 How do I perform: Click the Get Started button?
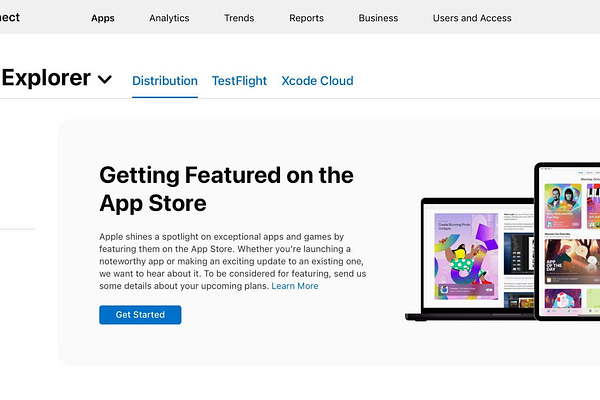click(140, 315)
